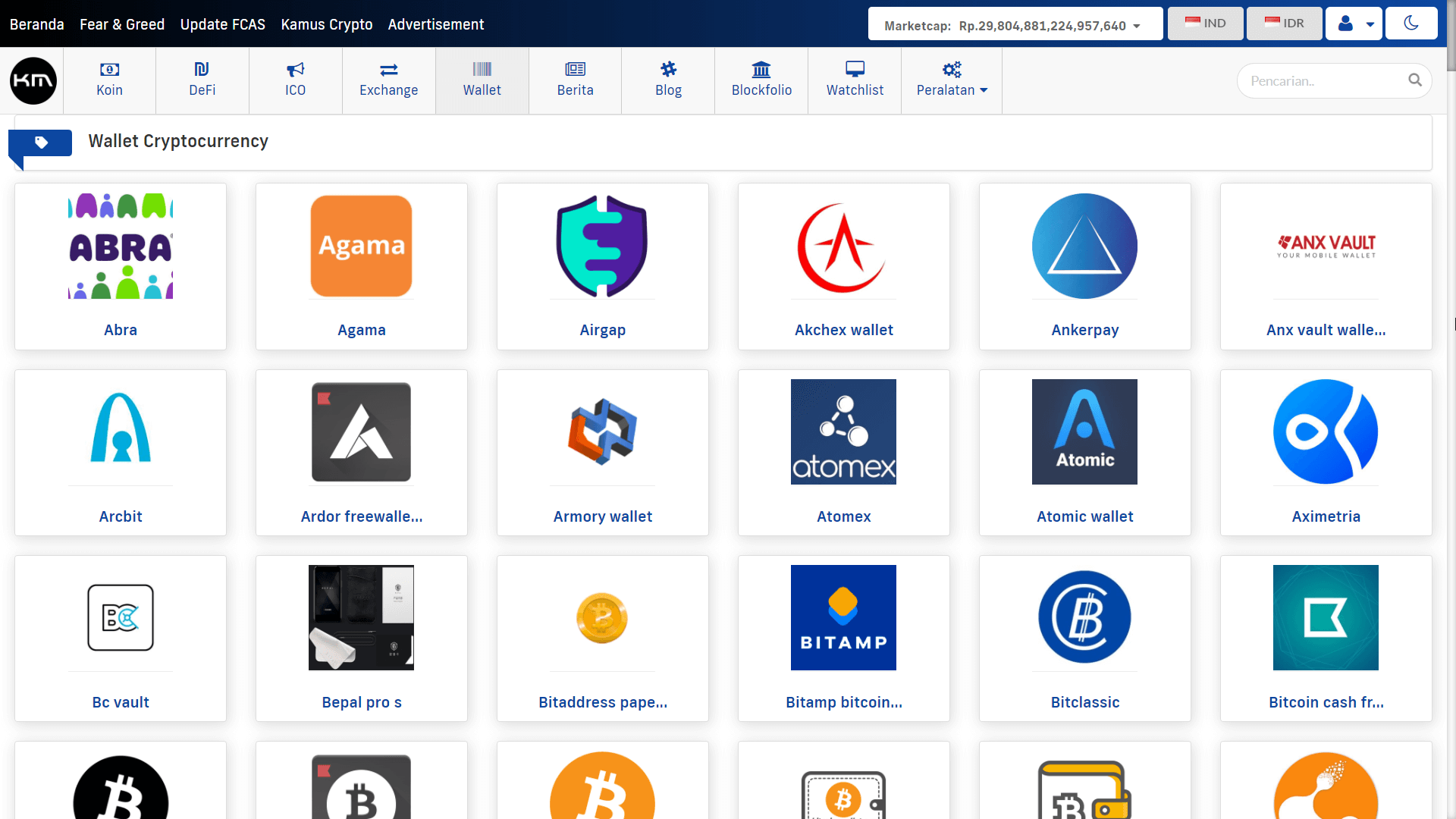This screenshot has height=819, width=1456.
Task: Open the Agama wallet logo
Action: (362, 246)
